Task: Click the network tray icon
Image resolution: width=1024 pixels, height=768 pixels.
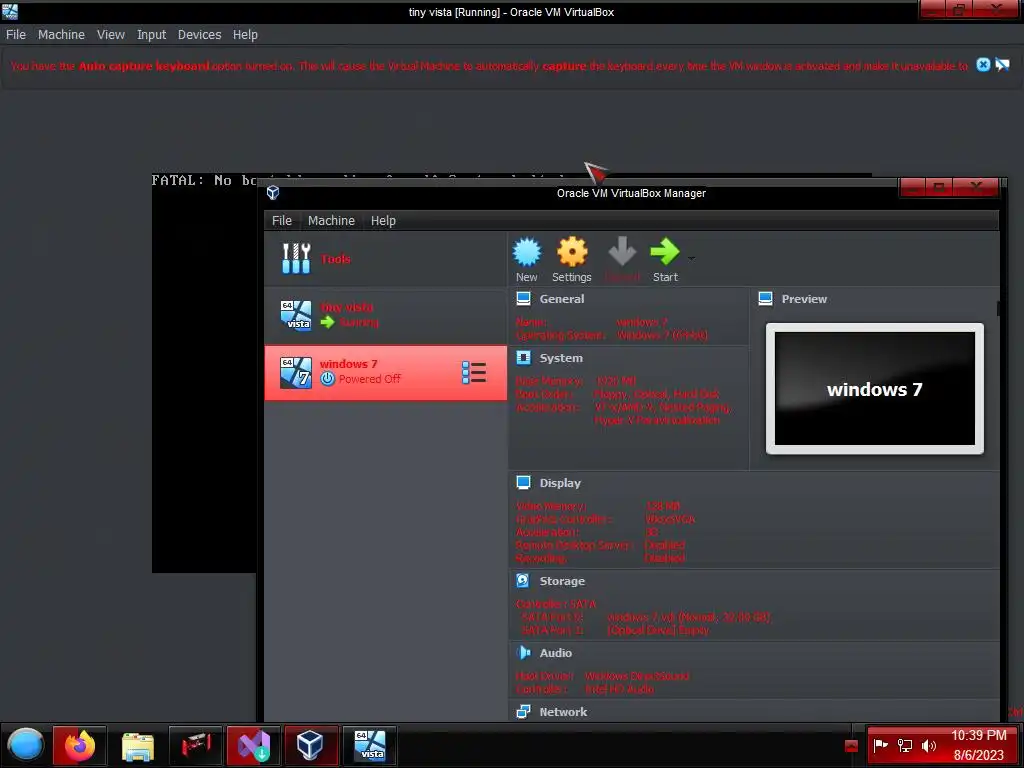Action: point(904,745)
